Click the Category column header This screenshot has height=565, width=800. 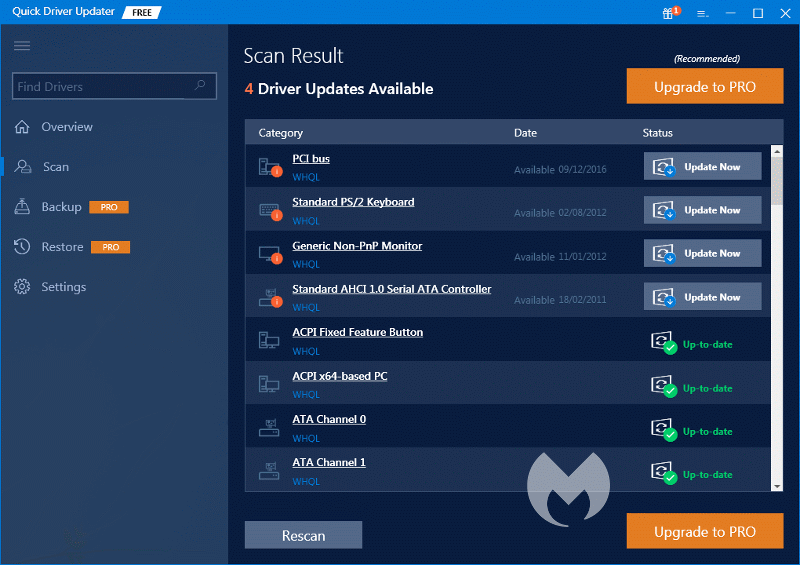[x=281, y=133]
